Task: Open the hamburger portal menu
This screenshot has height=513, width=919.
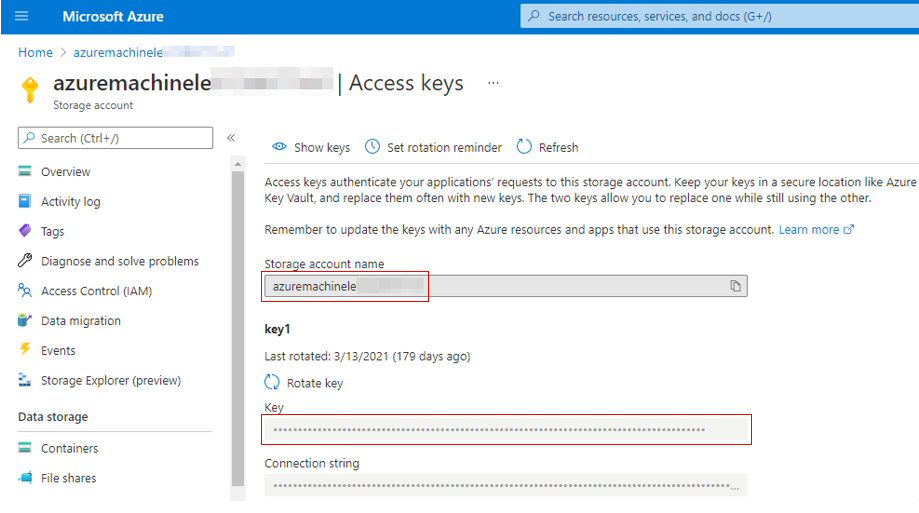Action: click(22, 16)
